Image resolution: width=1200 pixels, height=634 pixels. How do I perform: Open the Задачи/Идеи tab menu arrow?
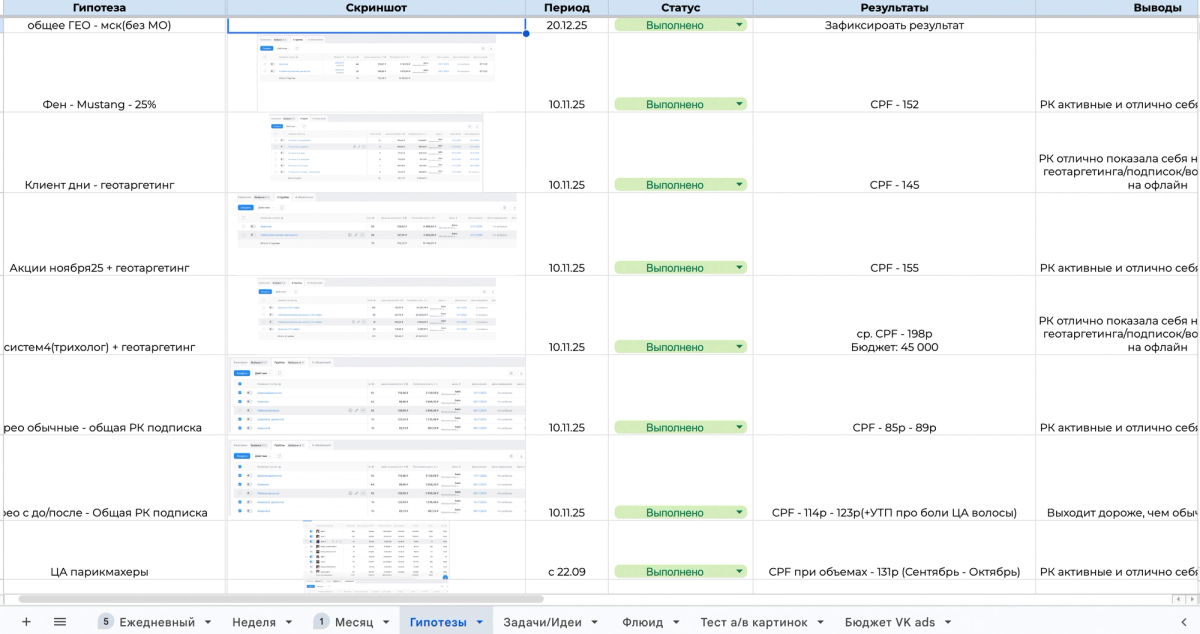tap(595, 622)
